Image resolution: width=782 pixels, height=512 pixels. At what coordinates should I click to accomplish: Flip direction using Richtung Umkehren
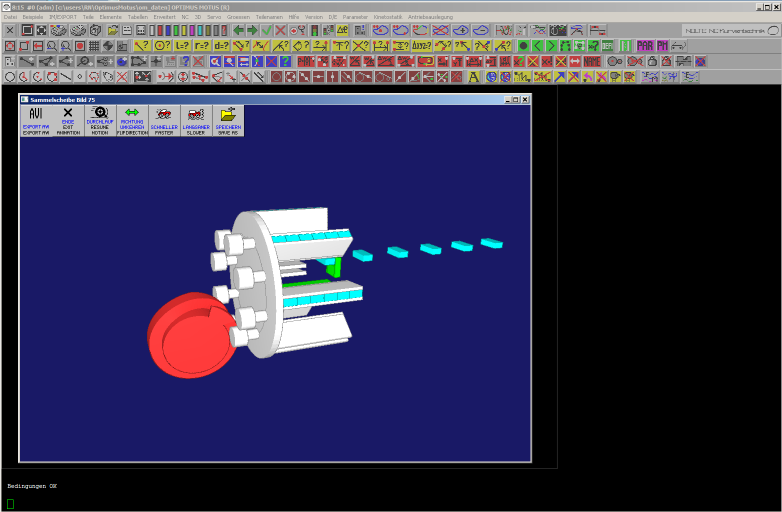[132, 120]
